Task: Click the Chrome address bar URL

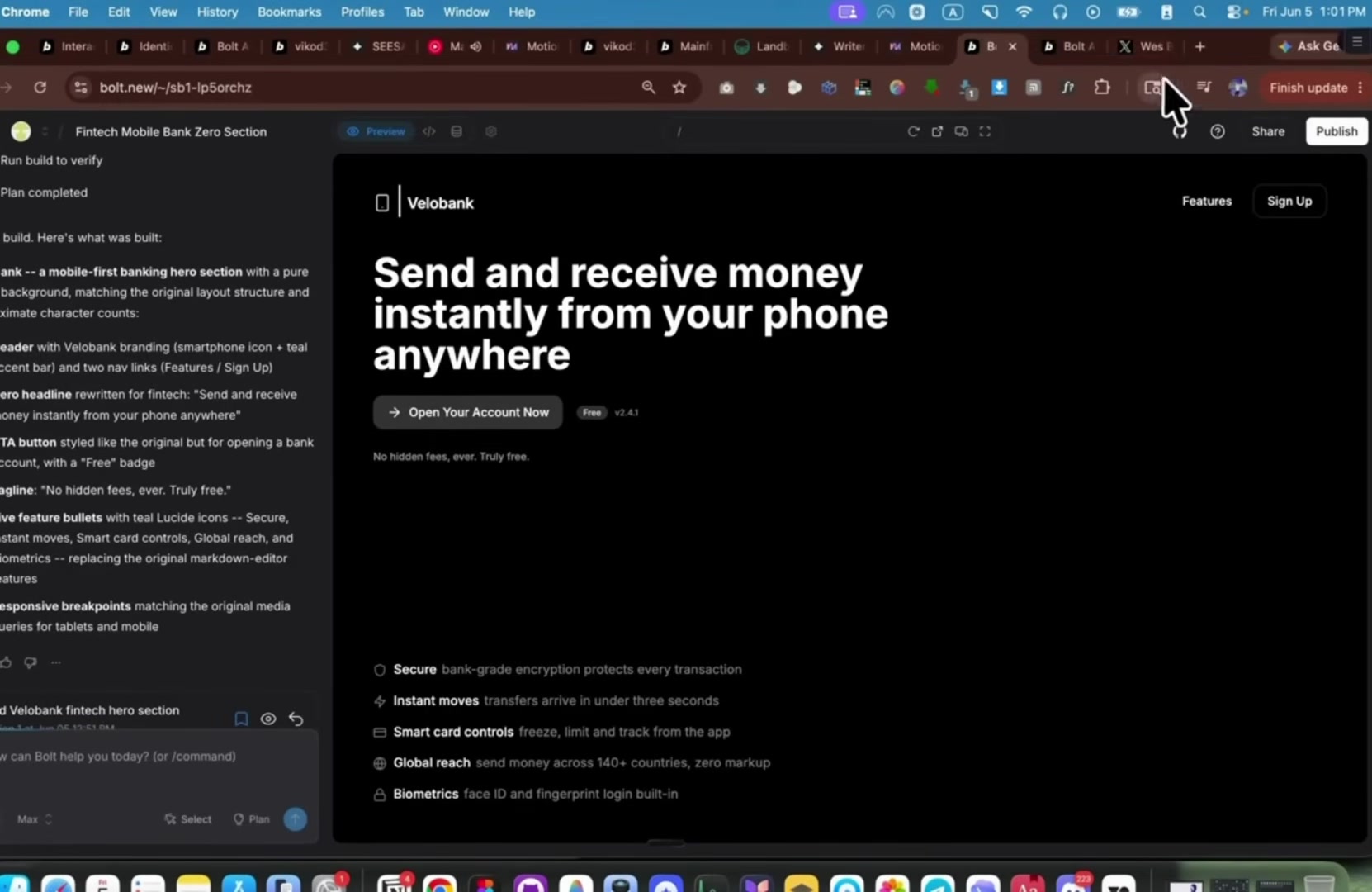Action: click(176, 88)
